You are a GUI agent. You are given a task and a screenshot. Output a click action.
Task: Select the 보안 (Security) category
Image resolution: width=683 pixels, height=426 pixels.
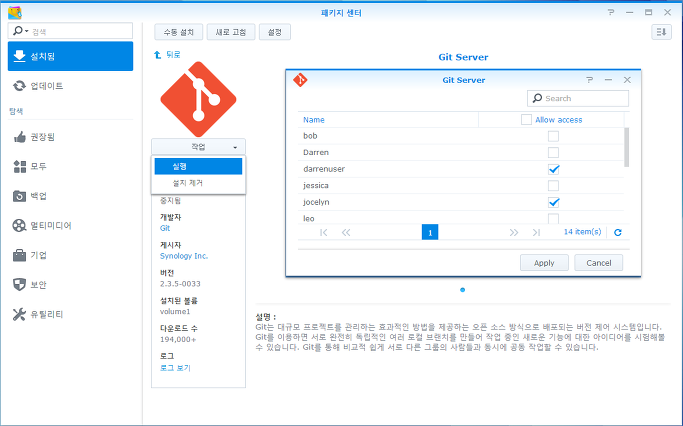tap(70, 284)
